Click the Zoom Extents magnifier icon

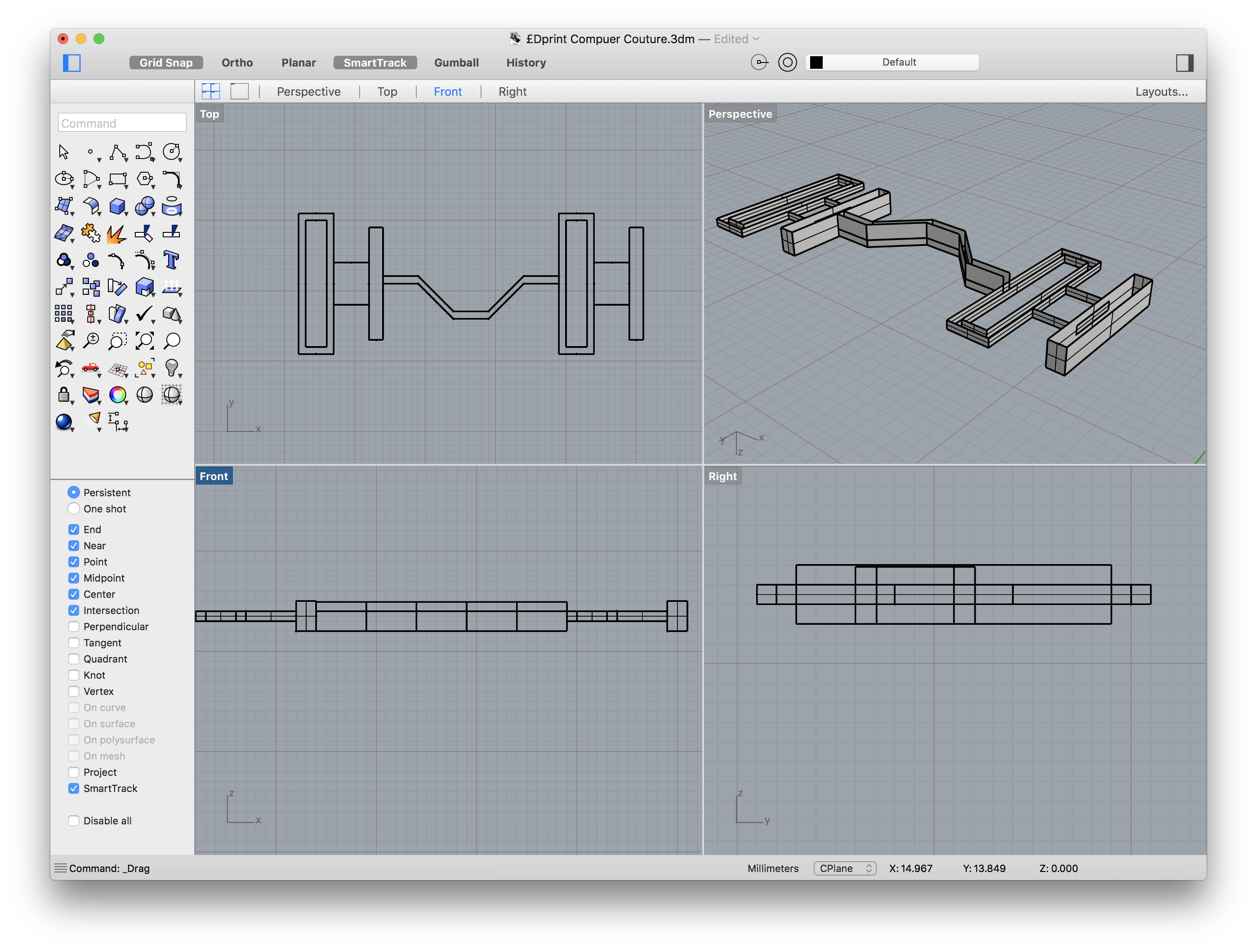(144, 341)
